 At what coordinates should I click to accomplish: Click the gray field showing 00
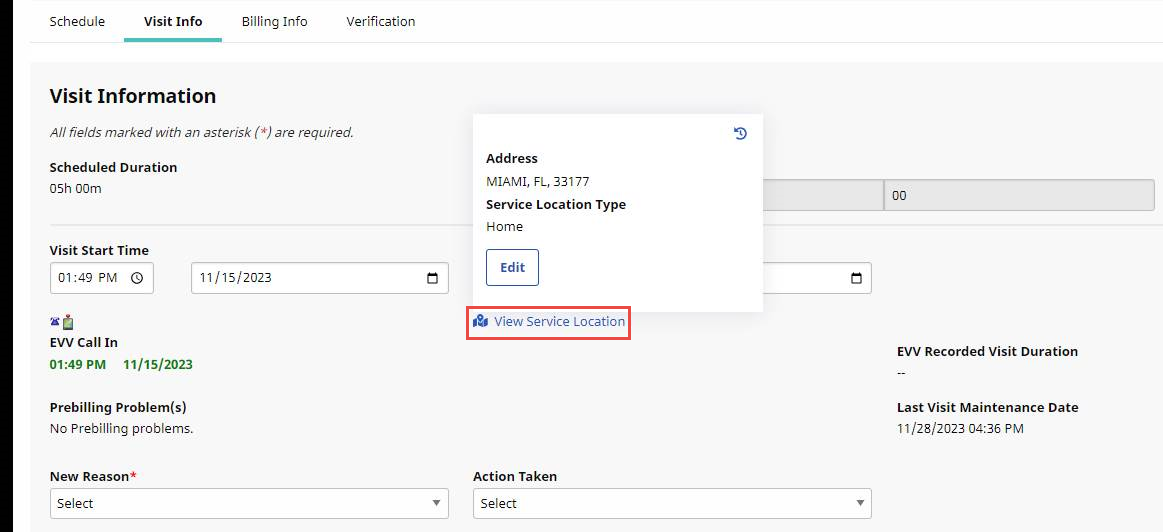[1020, 196]
